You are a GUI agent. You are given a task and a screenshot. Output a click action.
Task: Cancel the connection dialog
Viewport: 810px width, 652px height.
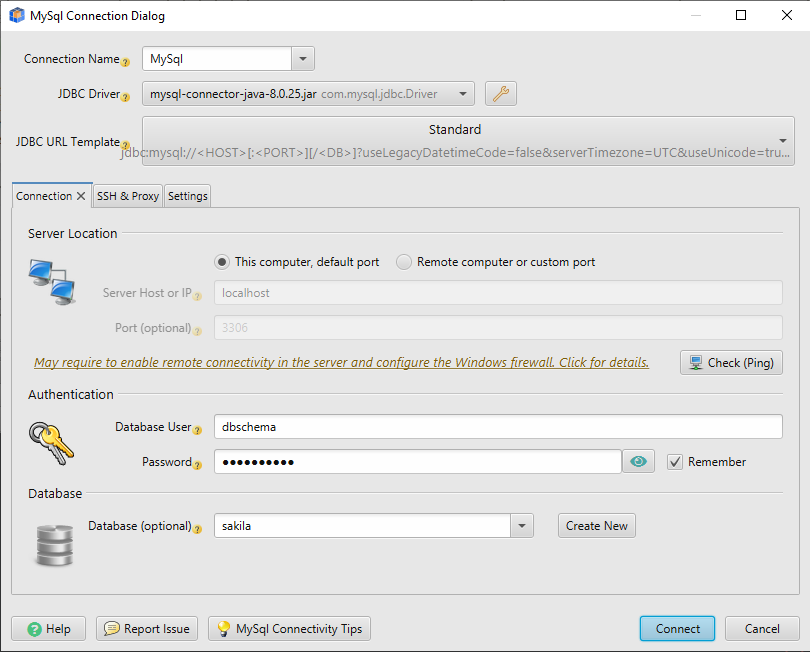762,629
